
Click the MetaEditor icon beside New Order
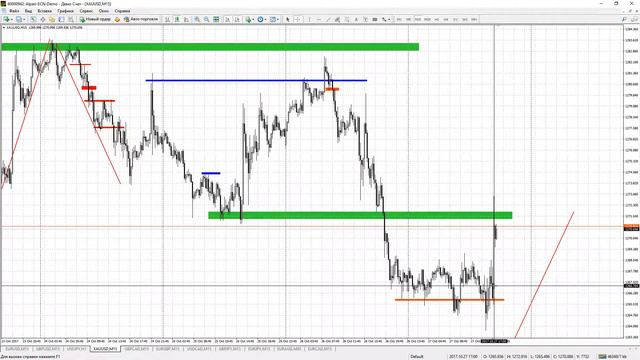[117, 19]
